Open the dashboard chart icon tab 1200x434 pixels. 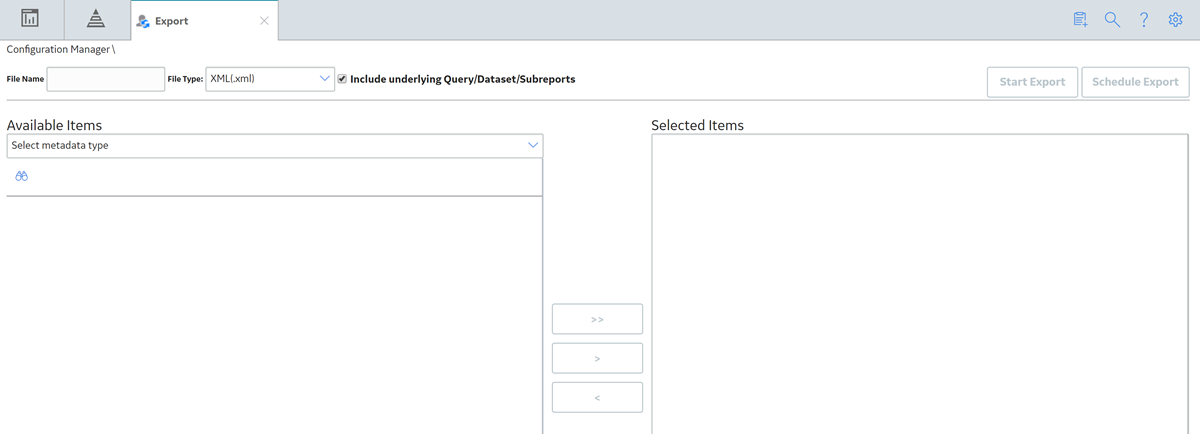pos(31,19)
